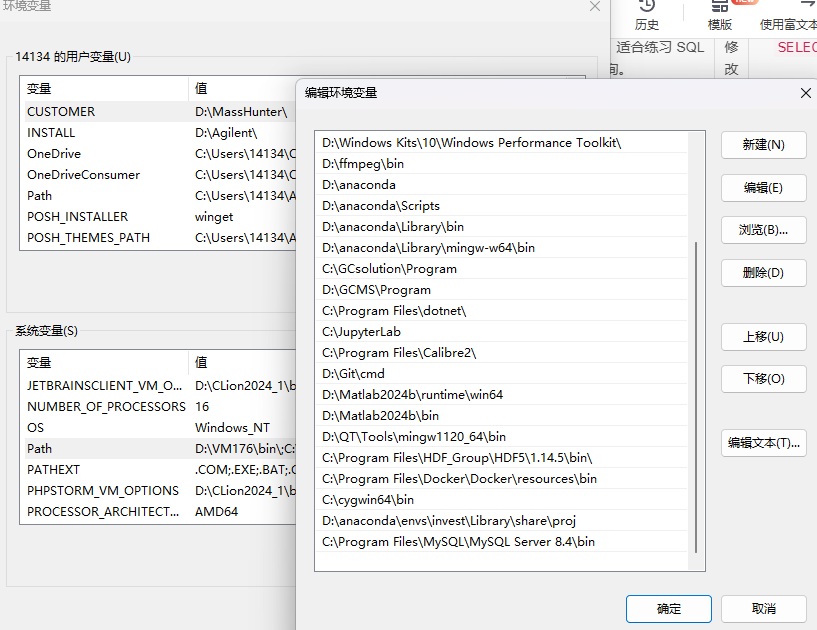
Task: Select the NUMBER_OF_PROCESSORS system variable
Action: [158, 406]
